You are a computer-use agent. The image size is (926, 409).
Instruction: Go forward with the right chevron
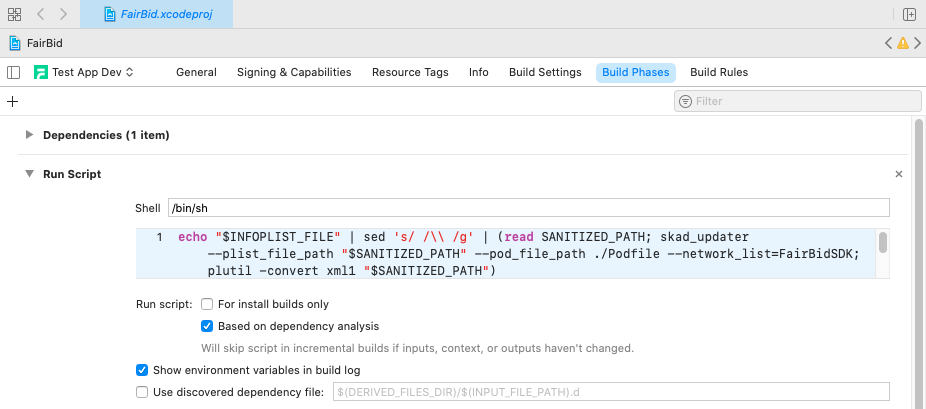(63, 14)
